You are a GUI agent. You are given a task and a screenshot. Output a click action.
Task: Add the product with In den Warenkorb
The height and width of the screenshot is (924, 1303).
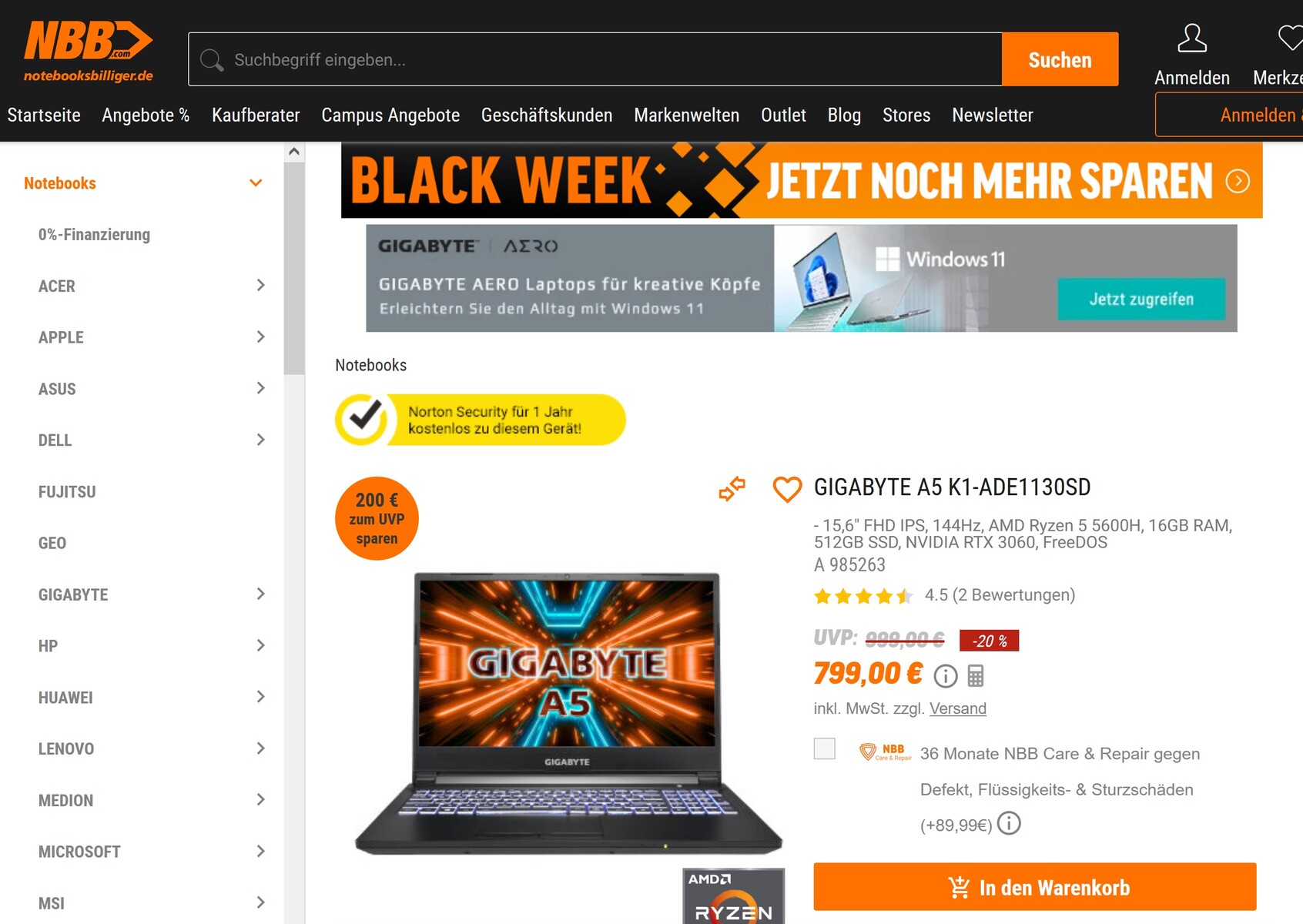tap(1034, 887)
